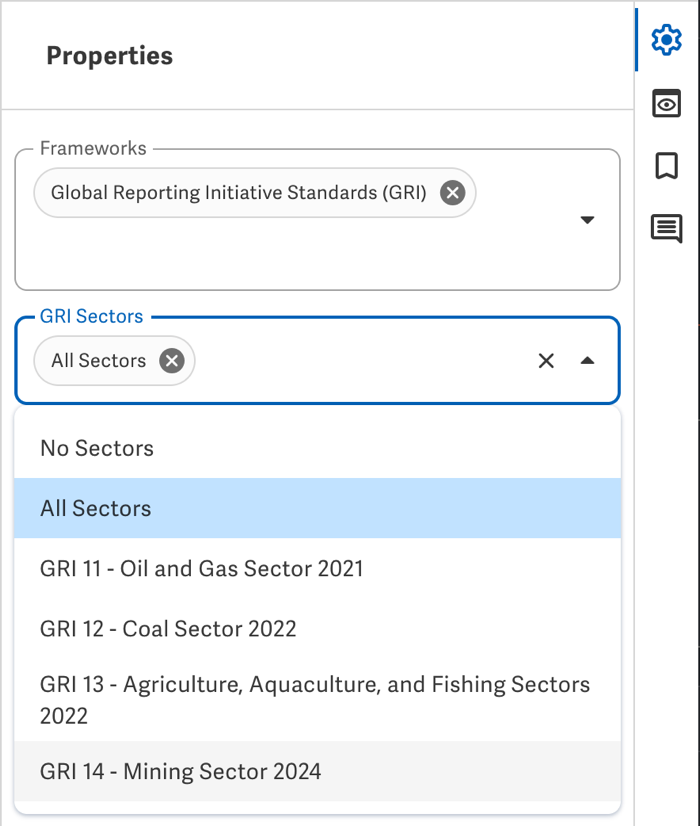Choose GRI 13 - Agriculture, Aquaculture, and Fishing
Image resolution: width=700 pixels, height=826 pixels.
tap(318, 700)
